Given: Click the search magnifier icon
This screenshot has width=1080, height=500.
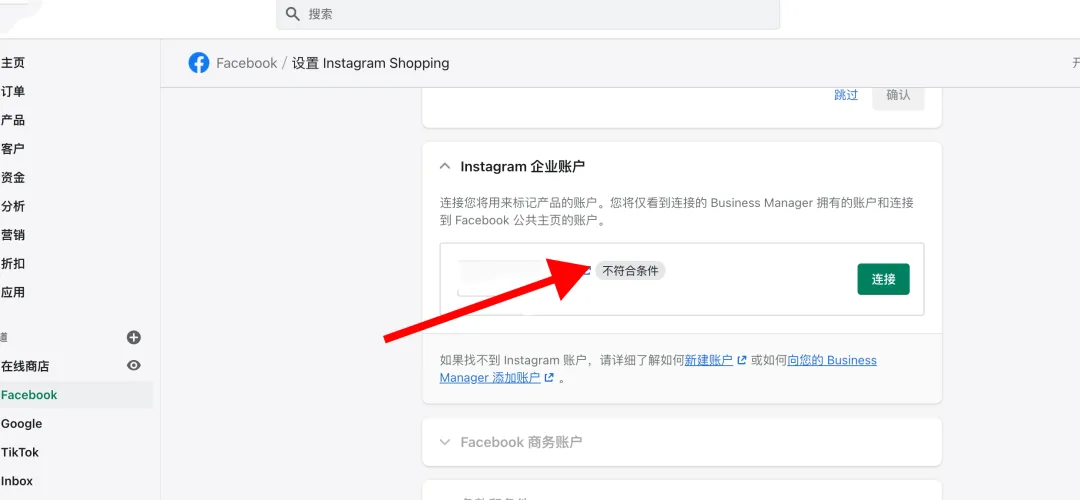Looking at the screenshot, I should (x=293, y=14).
